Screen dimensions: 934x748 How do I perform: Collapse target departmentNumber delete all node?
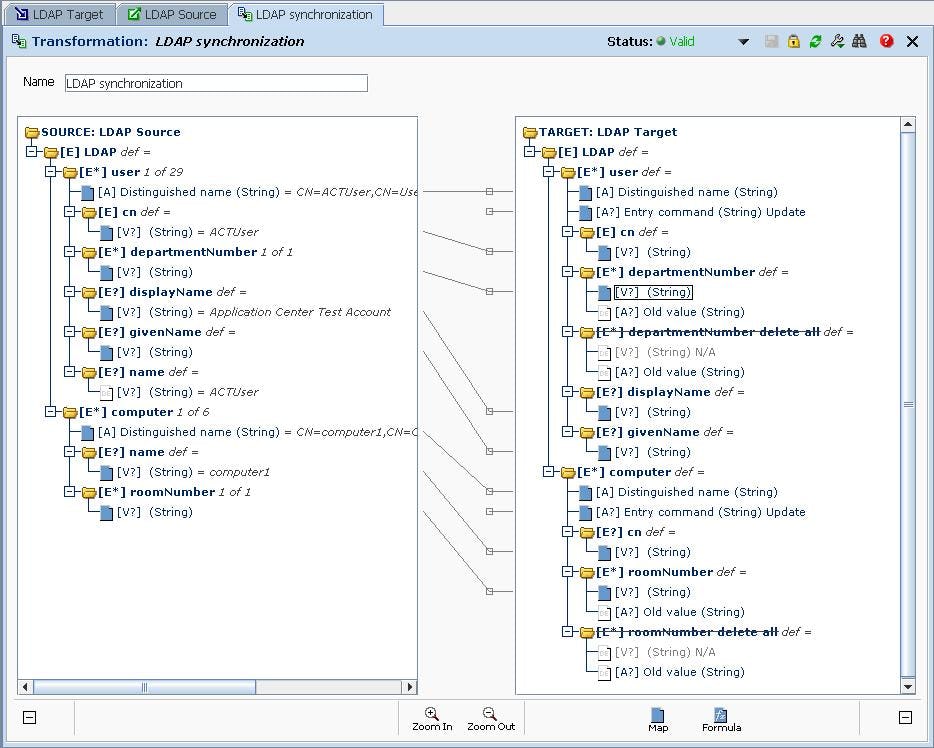[x=568, y=332]
